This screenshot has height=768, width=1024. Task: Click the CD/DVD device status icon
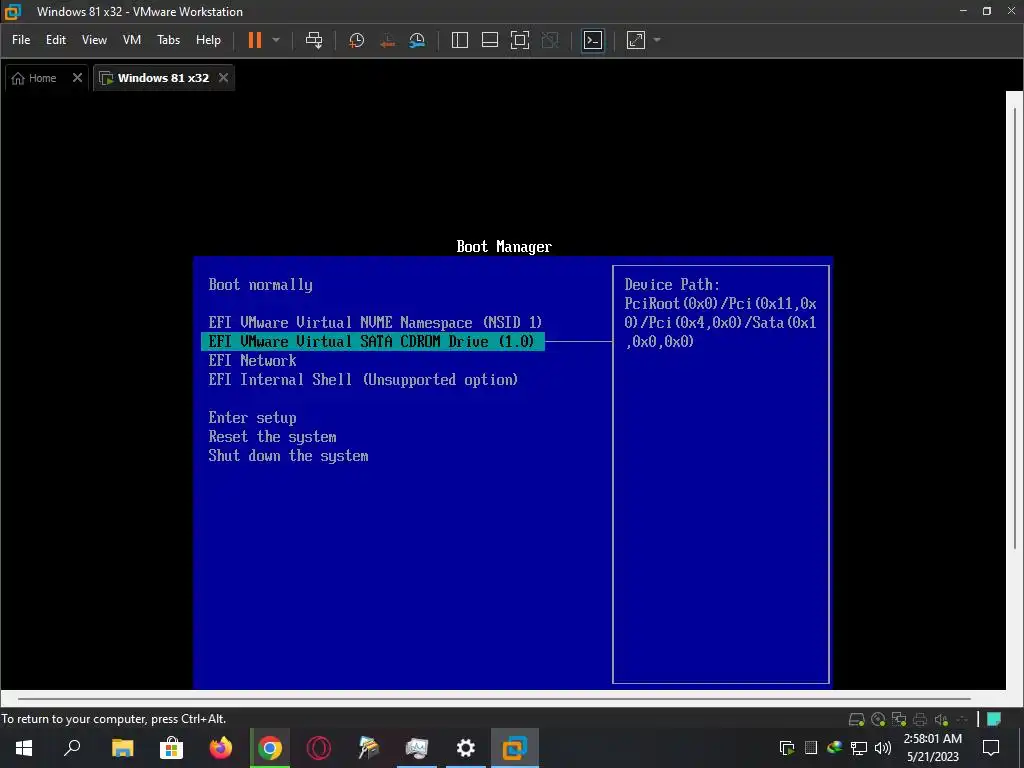pyautogui.click(x=878, y=720)
